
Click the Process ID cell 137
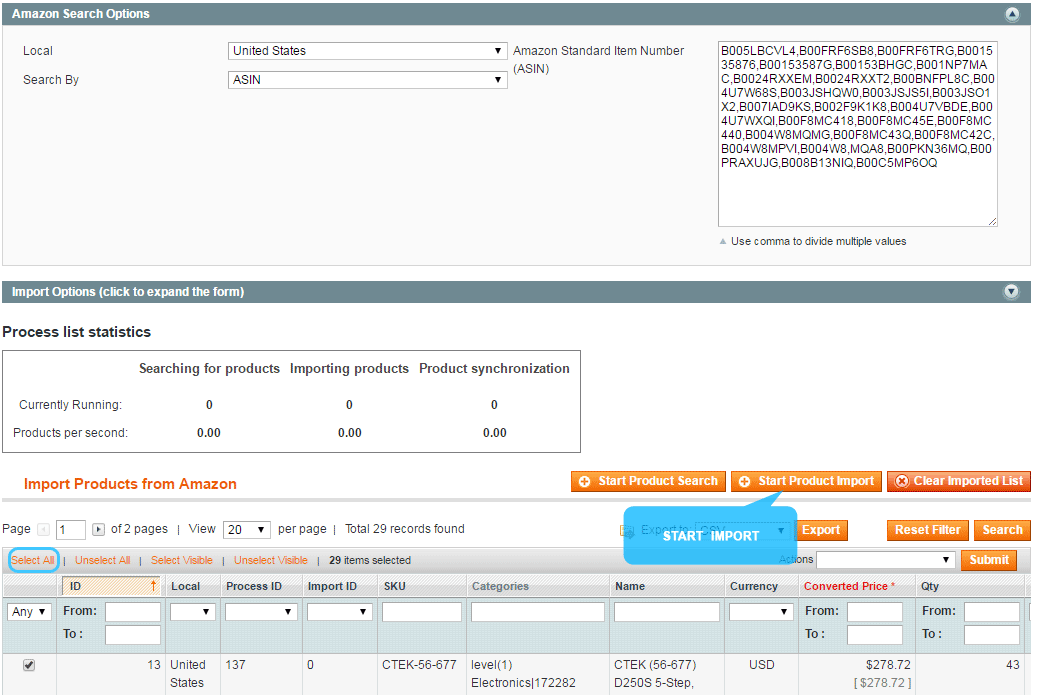pos(235,665)
